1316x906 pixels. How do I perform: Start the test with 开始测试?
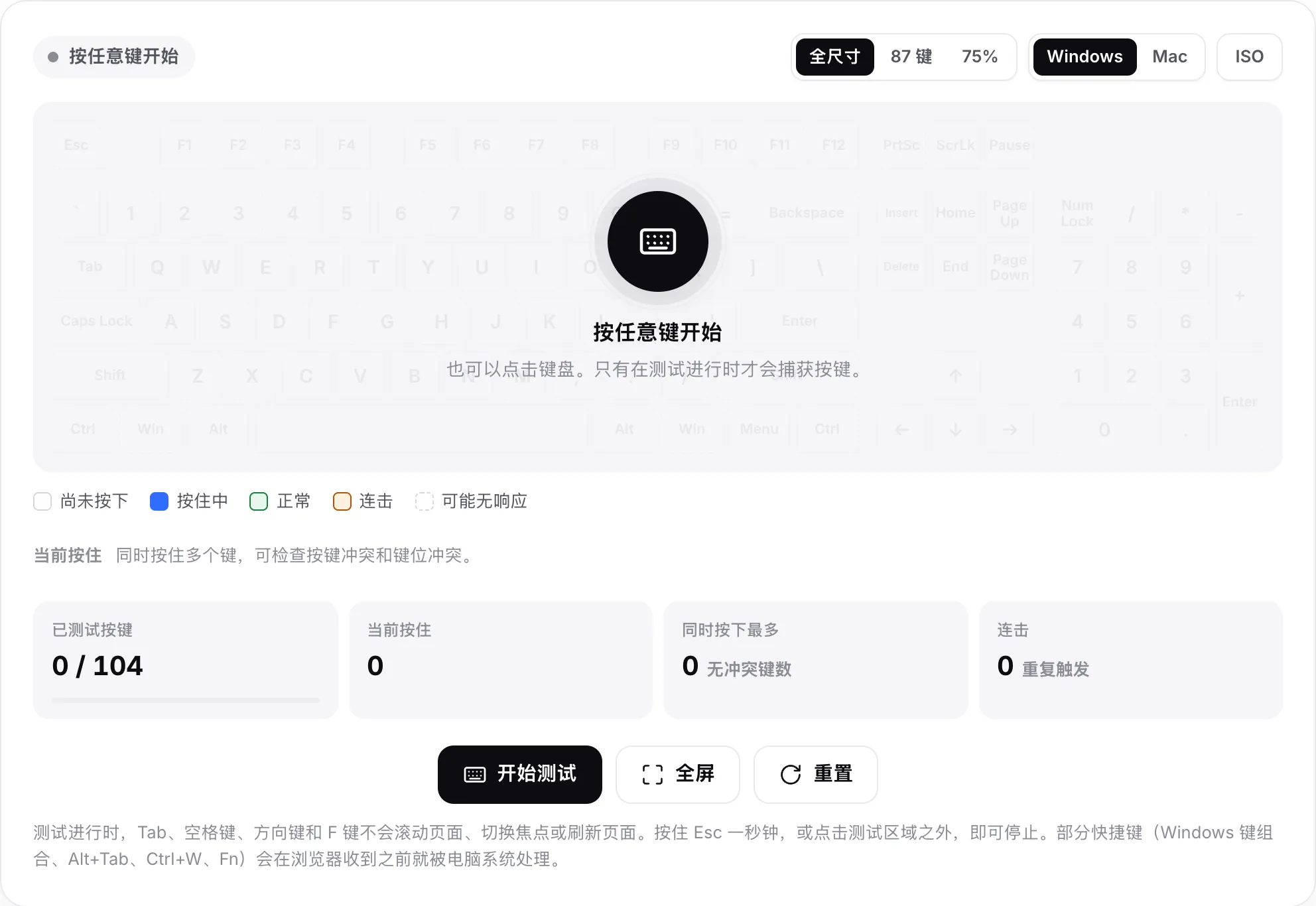pos(520,774)
